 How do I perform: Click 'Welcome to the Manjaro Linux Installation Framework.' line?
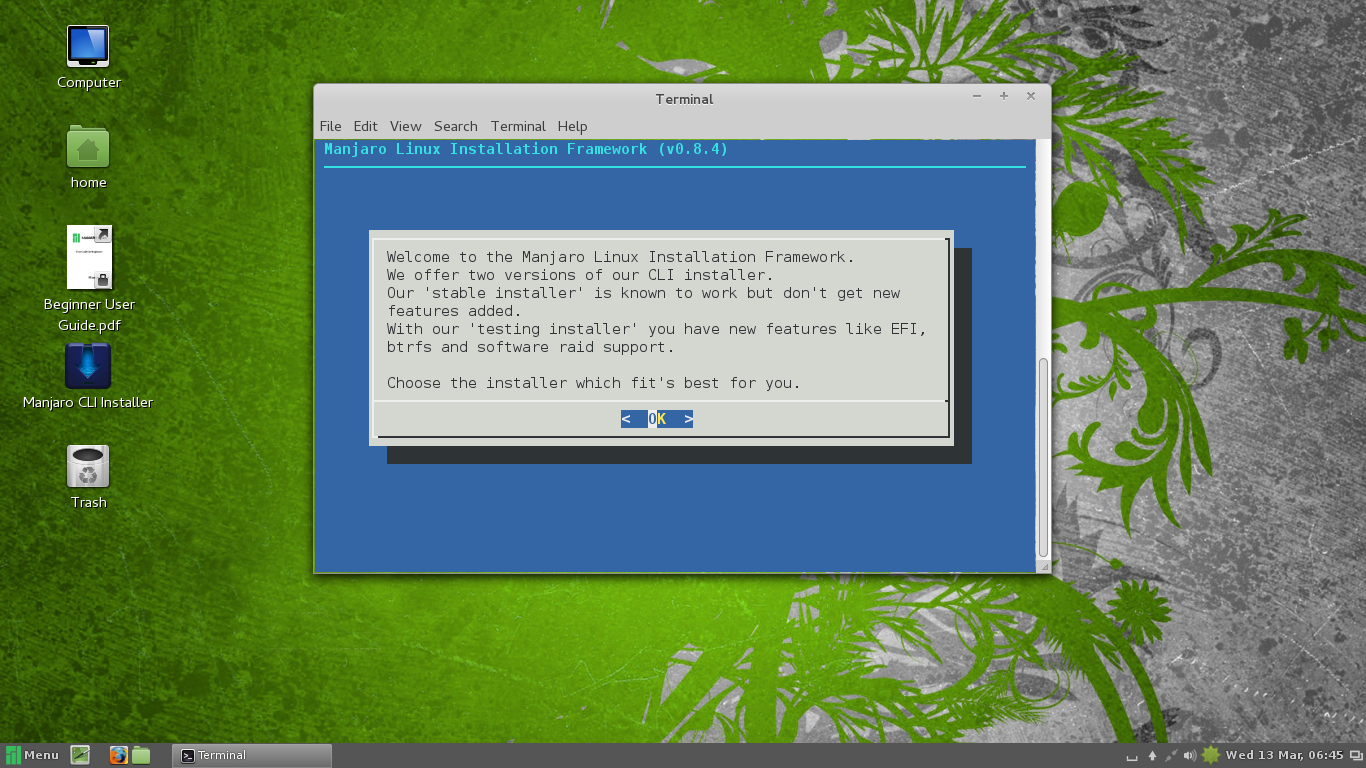(x=621, y=257)
